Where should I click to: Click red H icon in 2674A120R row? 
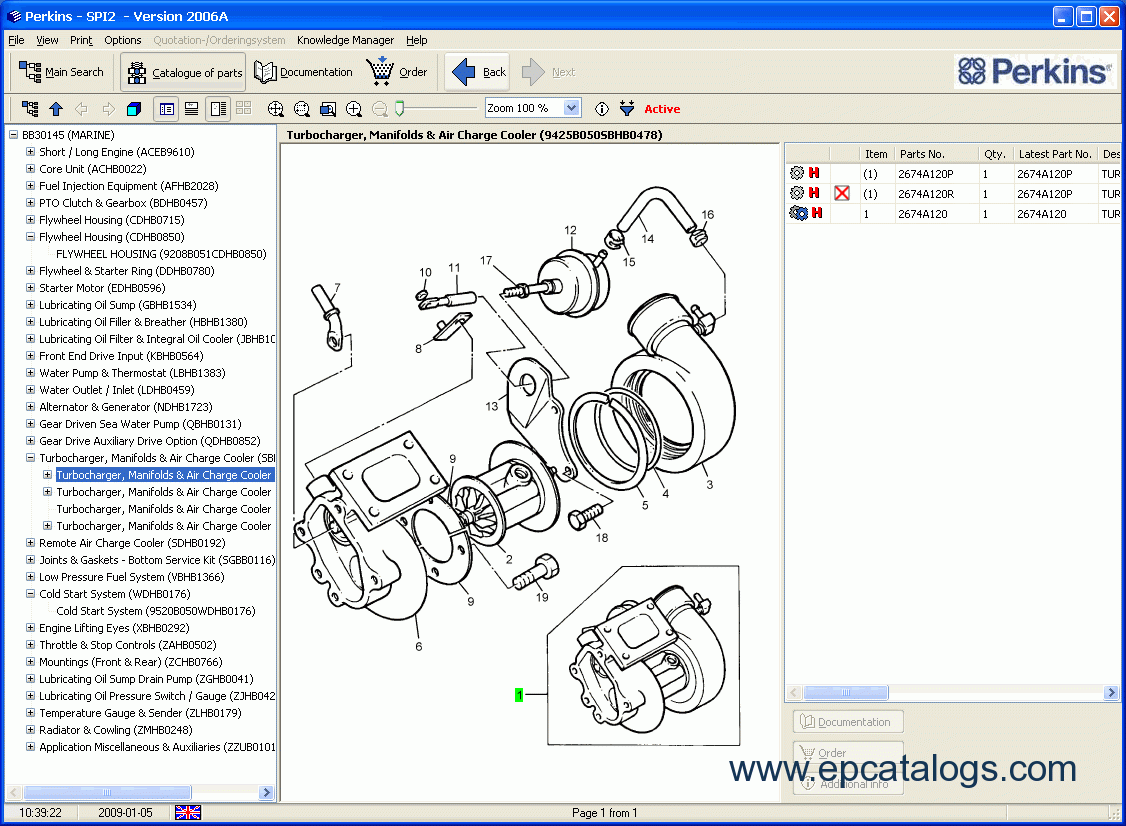(x=814, y=192)
